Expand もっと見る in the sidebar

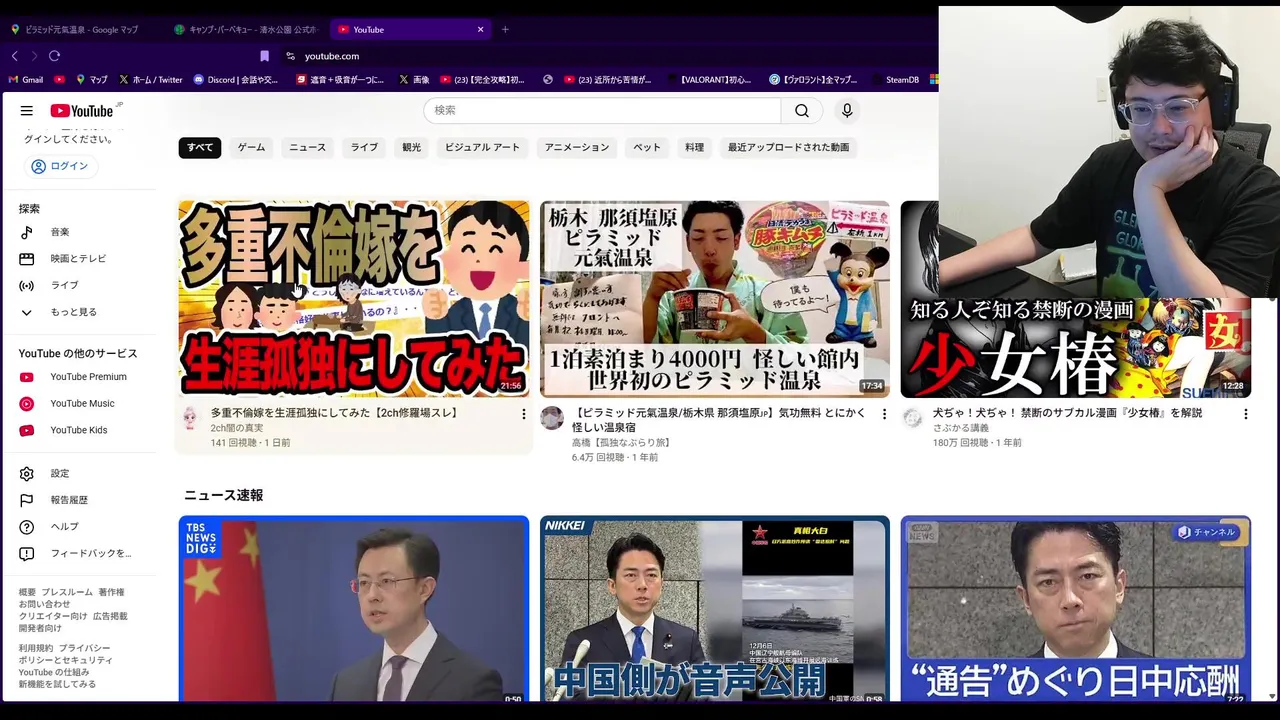[80, 312]
